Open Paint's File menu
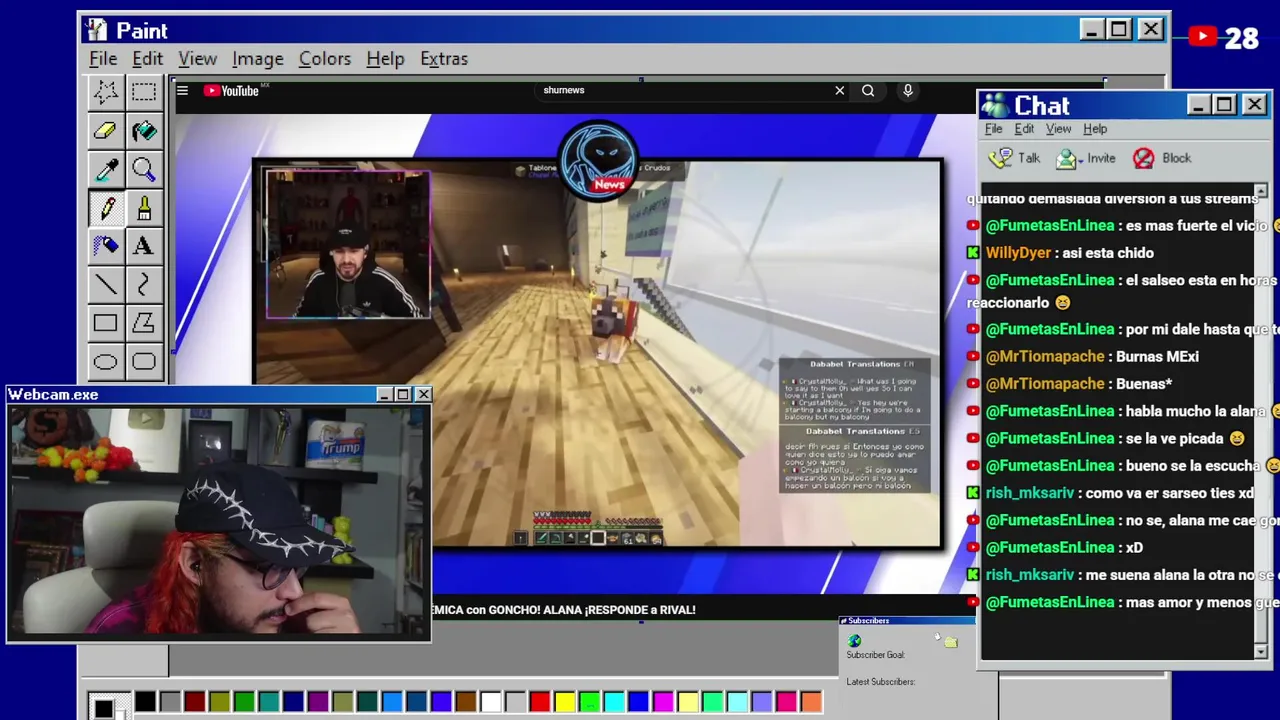Image resolution: width=1280 pixels, height=720 pixels. point(103,59)
